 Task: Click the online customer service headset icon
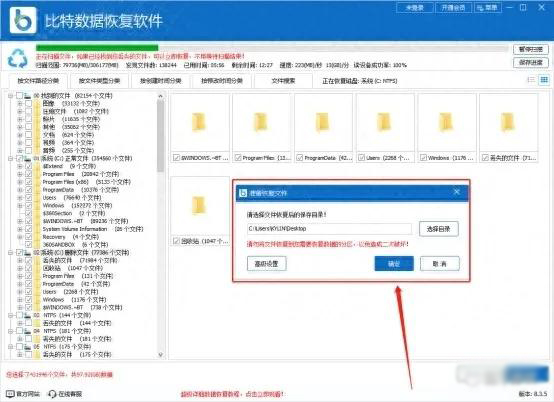point(52,394)
